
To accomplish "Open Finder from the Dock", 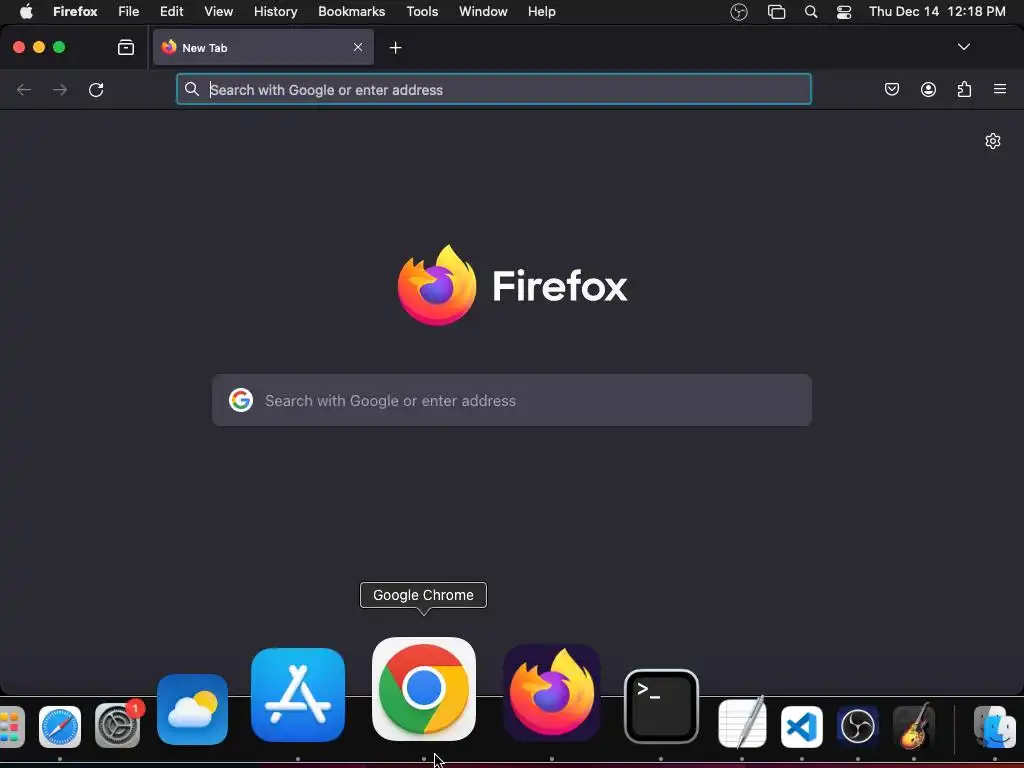I will pos(995,727).
